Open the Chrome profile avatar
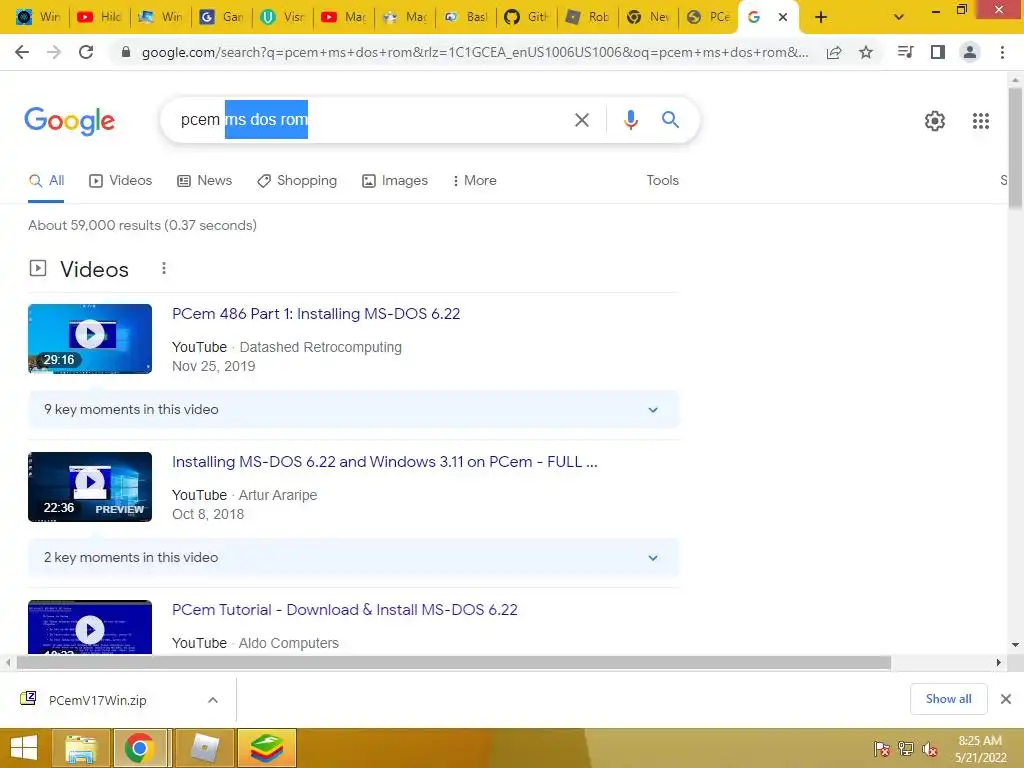Image resolution: width=1024 pixels, height=768 pixels. coord(970,52)
